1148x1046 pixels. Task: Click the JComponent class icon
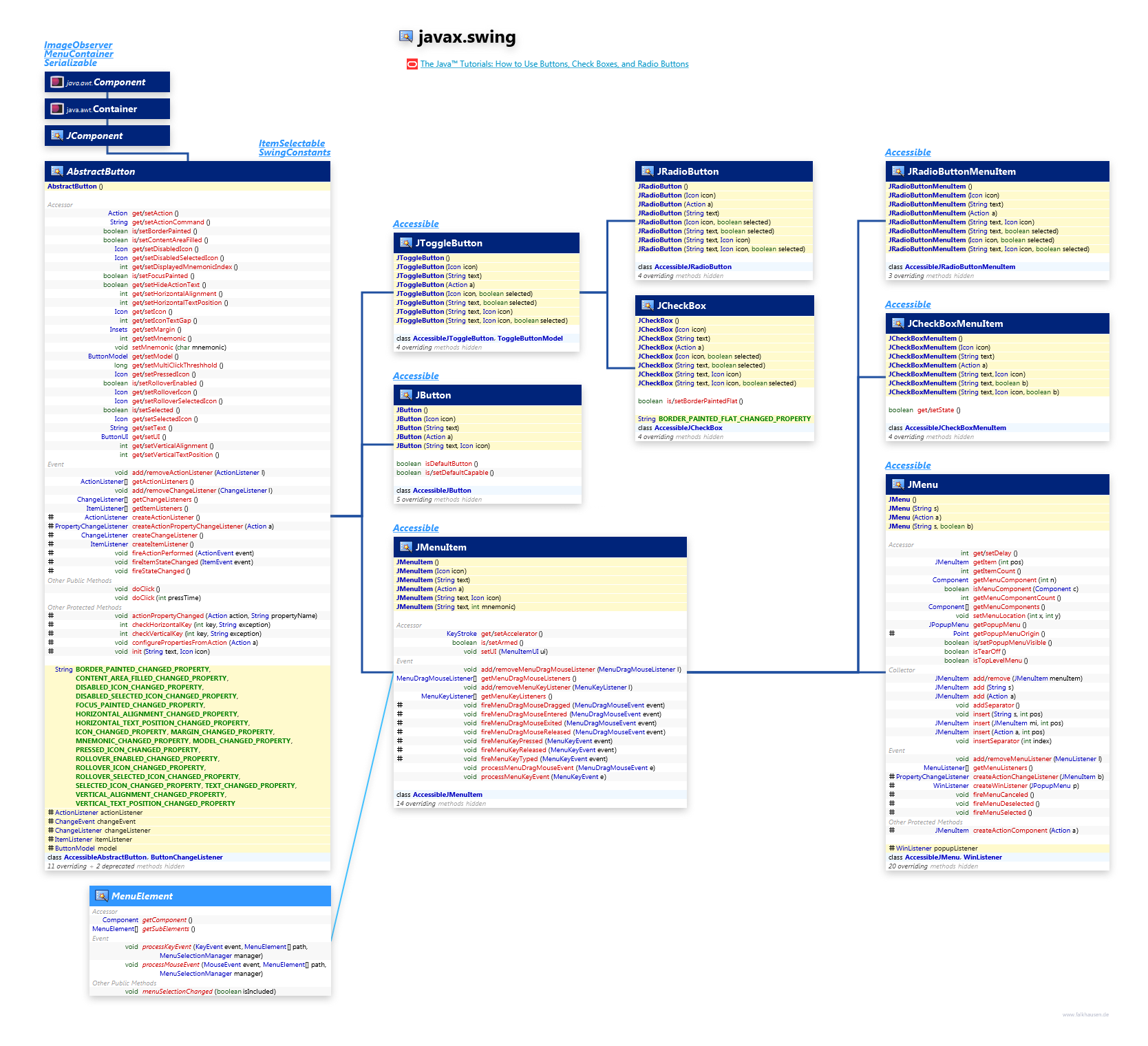click(x=57, y=136)
